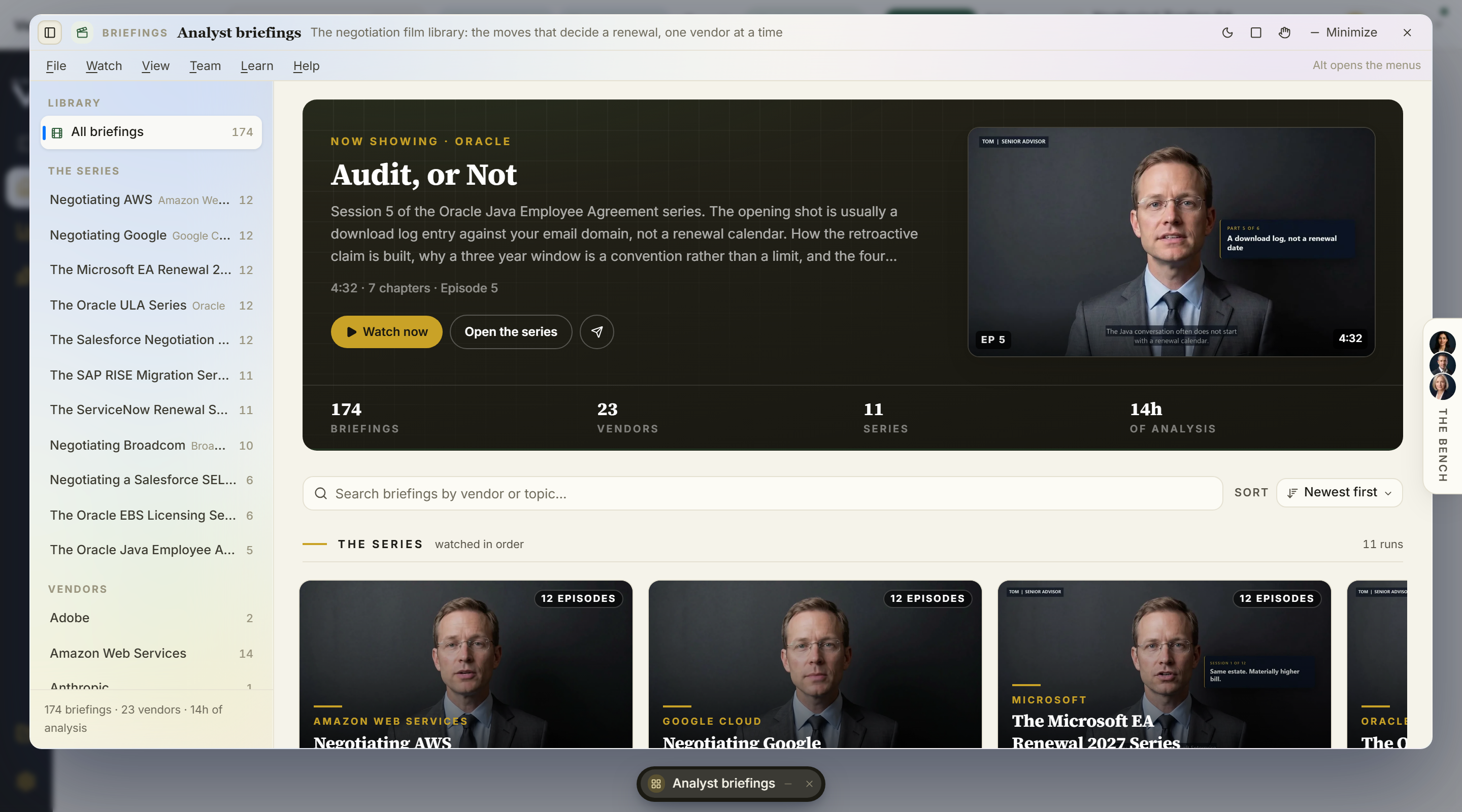Open The SAP RISE Migration sidebar item
The height and width of the screenshot is (812, 1462).
click(x=151, y=375)
